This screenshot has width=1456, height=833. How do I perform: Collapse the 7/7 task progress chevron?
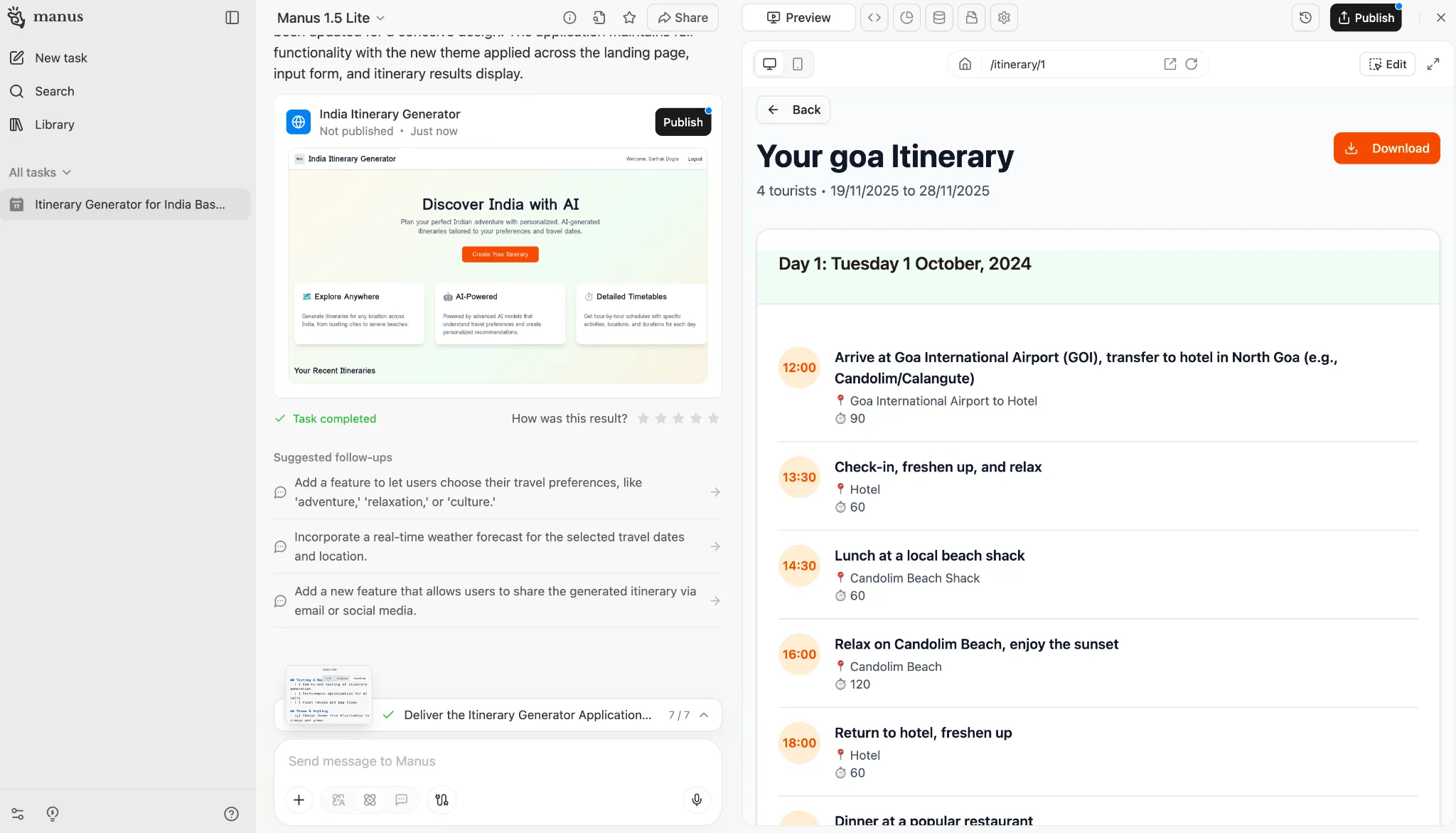[704, 715]
